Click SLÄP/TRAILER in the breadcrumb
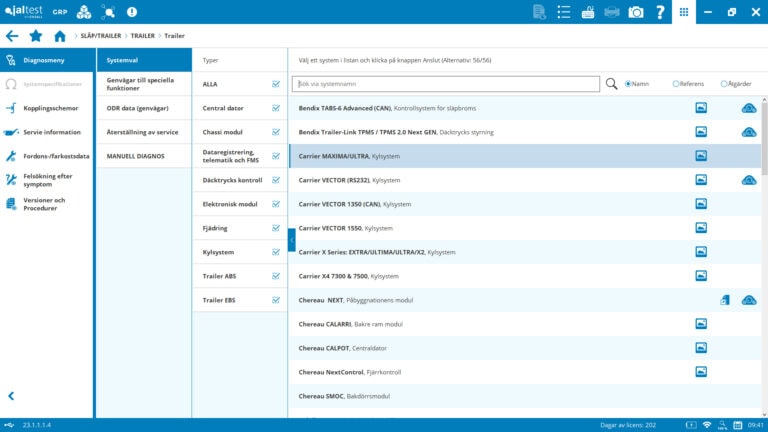This screenshot has height=432, width=768. pyautogui.click(x=100, y=36)
